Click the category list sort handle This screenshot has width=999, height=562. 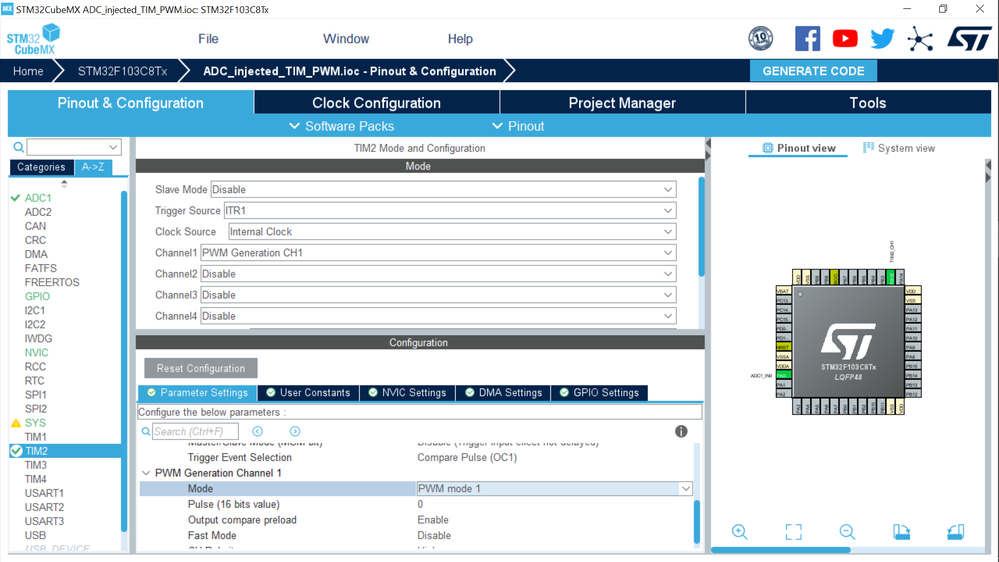pos(64,184)
